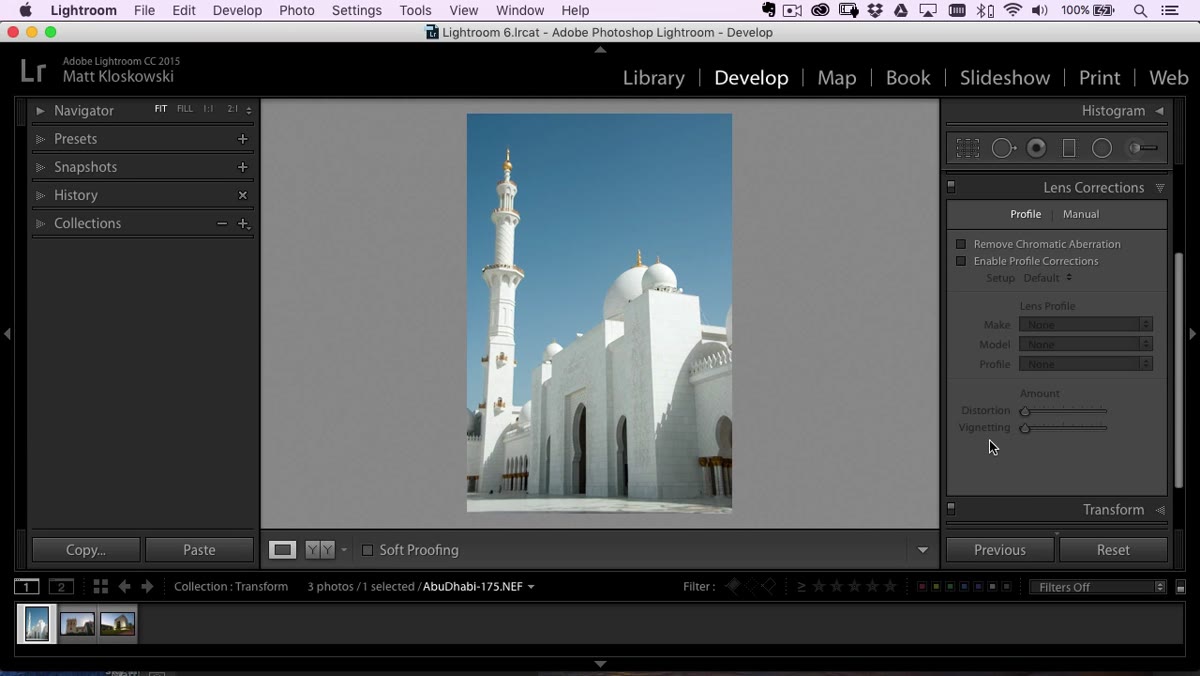The image size is (1200, 676).
Task: Open the Filters Off dropdown
Action: 1098,587
